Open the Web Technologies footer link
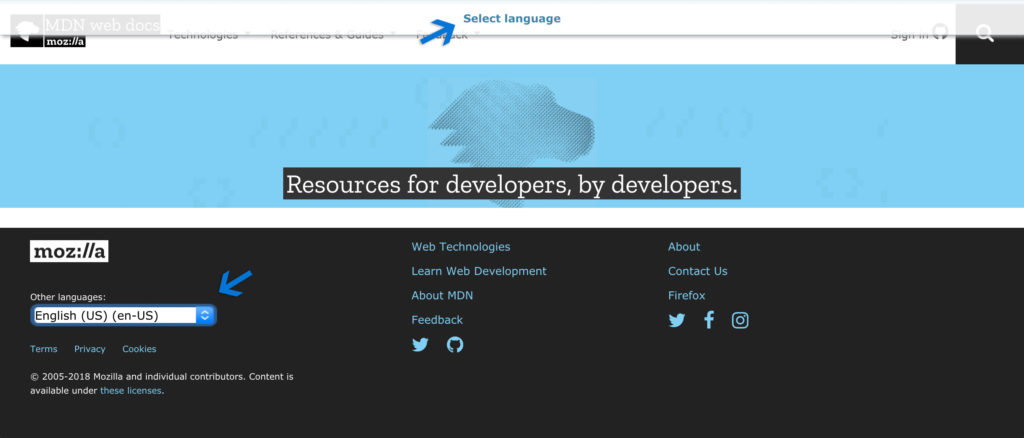1024x438 pixels. pyautogui.click(x=461, y=247)
